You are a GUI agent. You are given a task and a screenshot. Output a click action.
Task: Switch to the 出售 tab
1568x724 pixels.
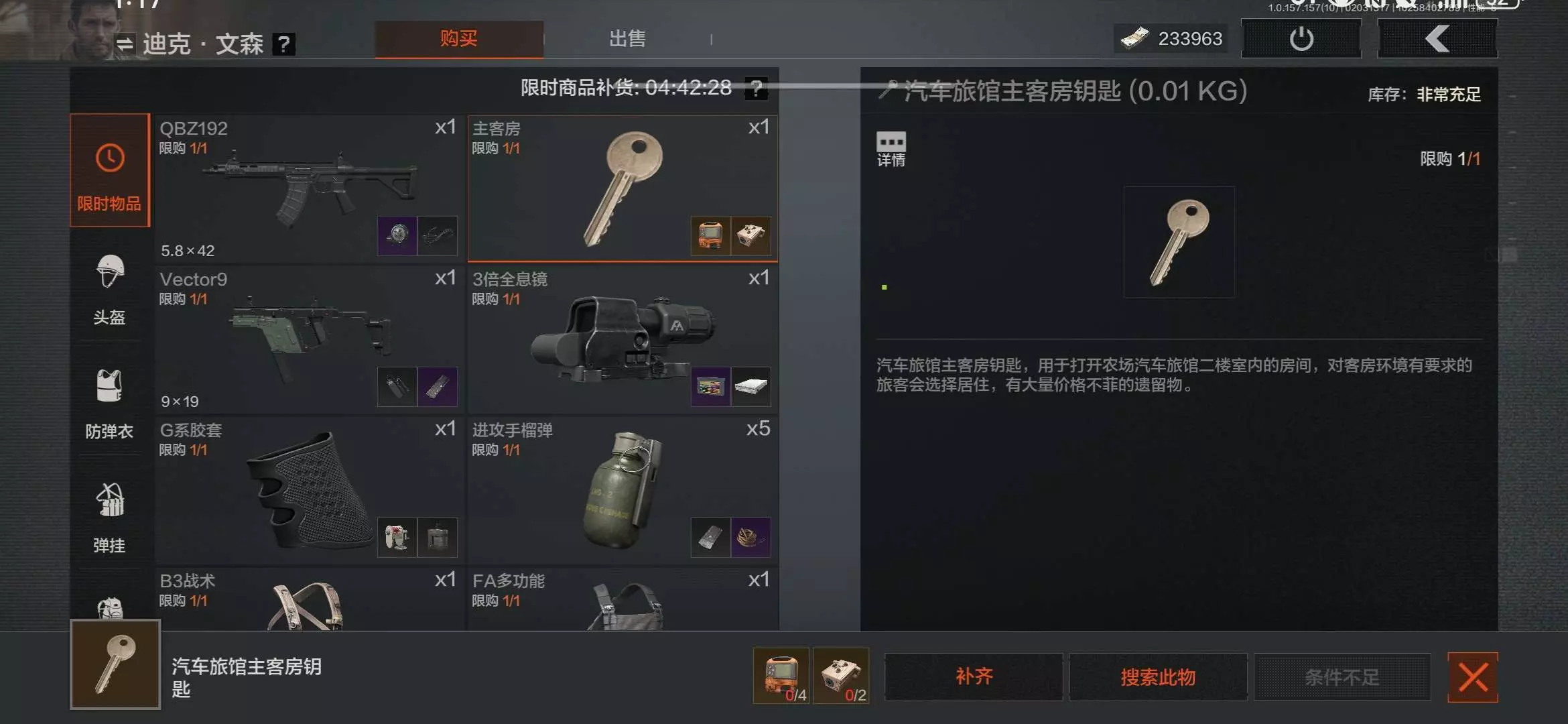[627, 39]
